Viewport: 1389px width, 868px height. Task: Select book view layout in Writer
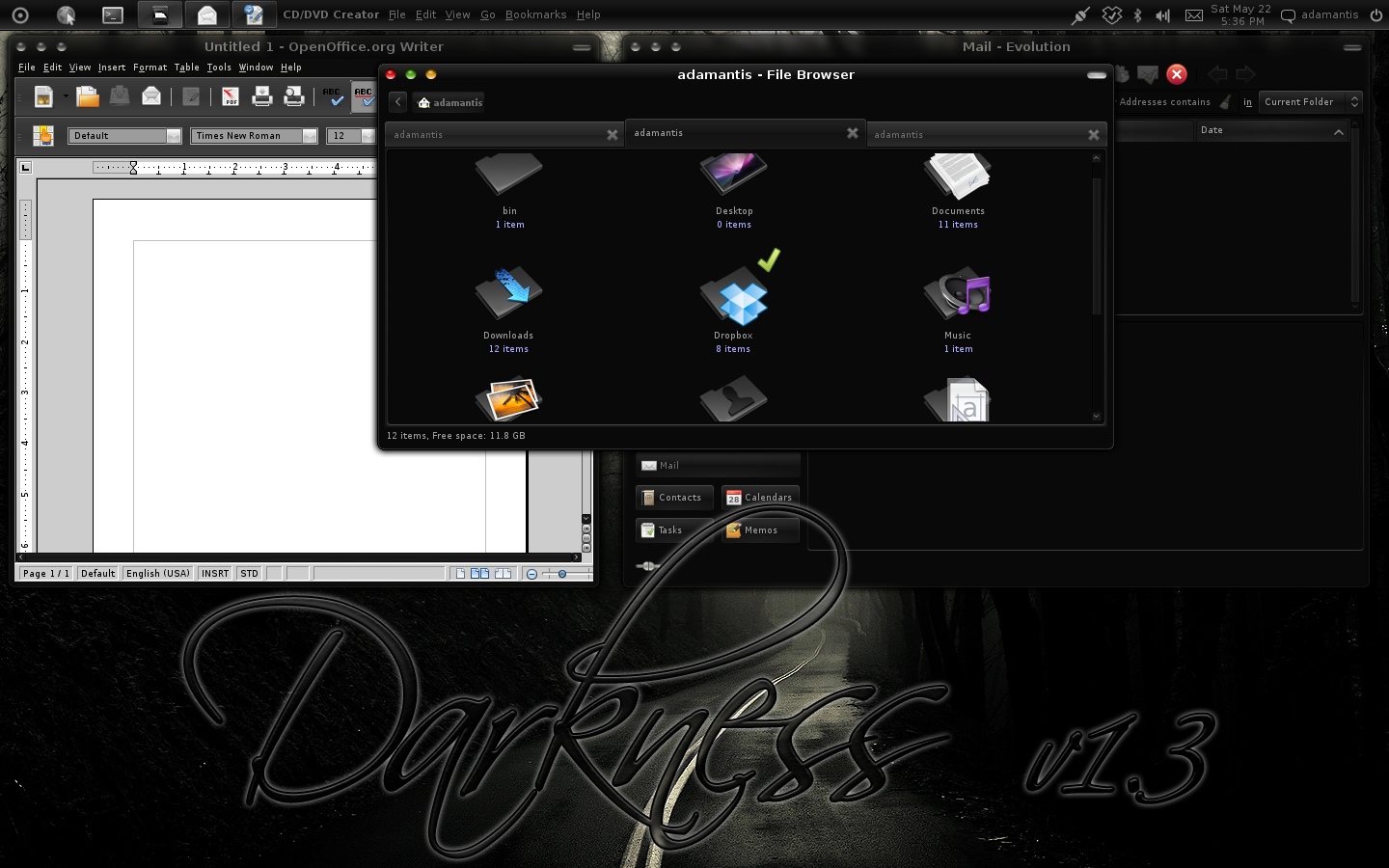pos(503,573)
